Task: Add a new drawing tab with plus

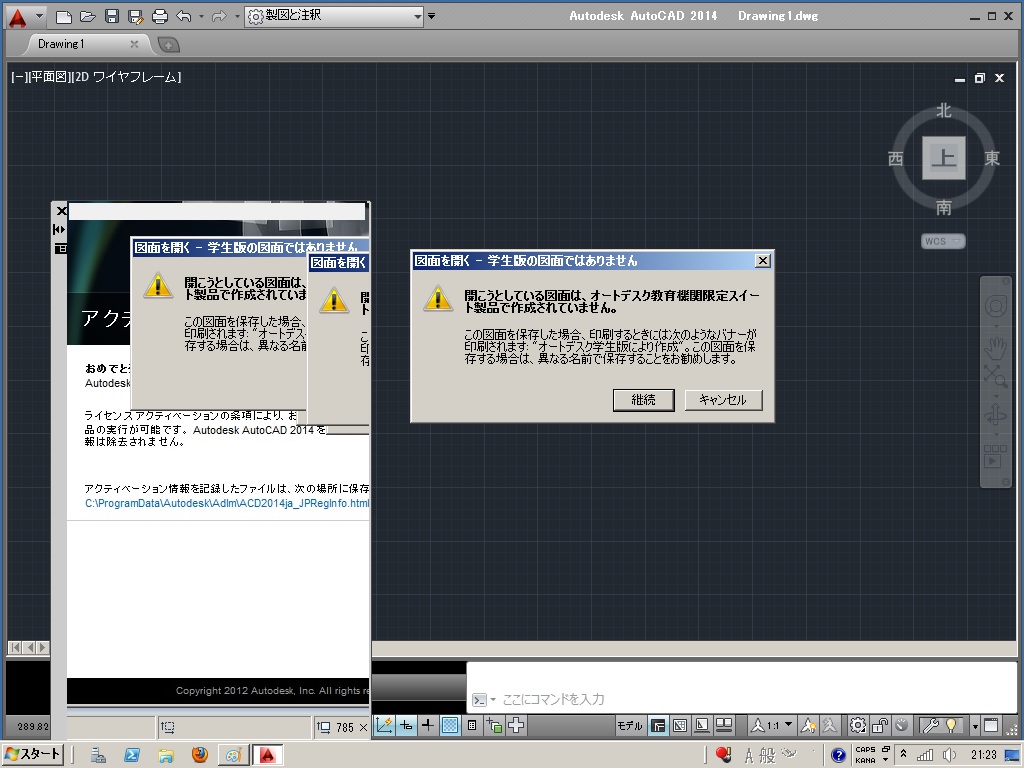Action: point(168,44)
